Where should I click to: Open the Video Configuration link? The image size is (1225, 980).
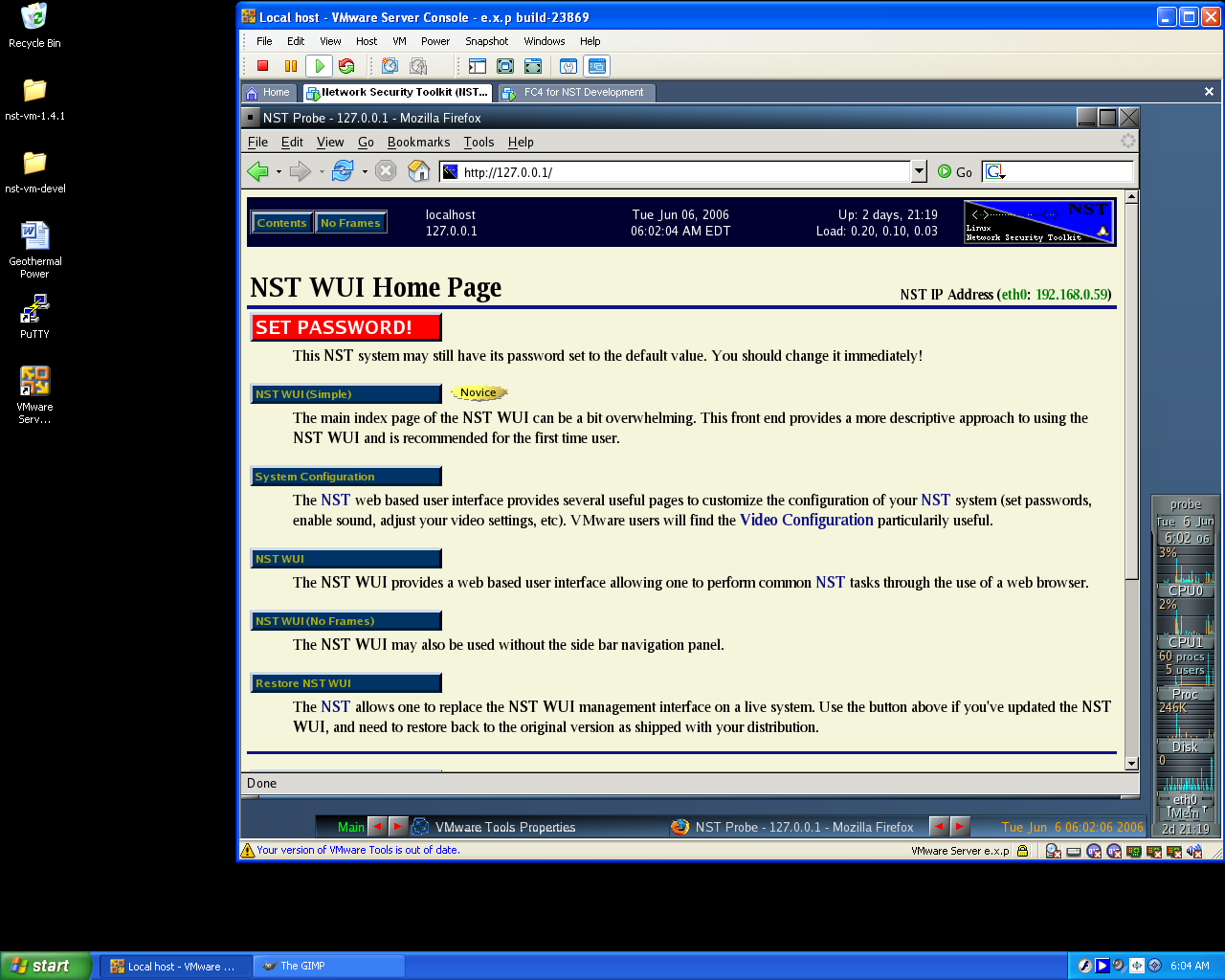[x=806, y=520]
